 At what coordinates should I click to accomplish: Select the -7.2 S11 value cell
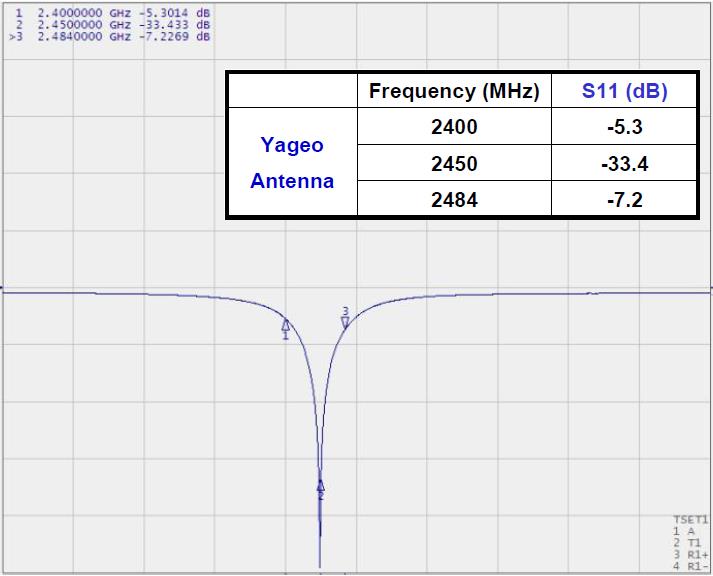[x=624, y=199]
